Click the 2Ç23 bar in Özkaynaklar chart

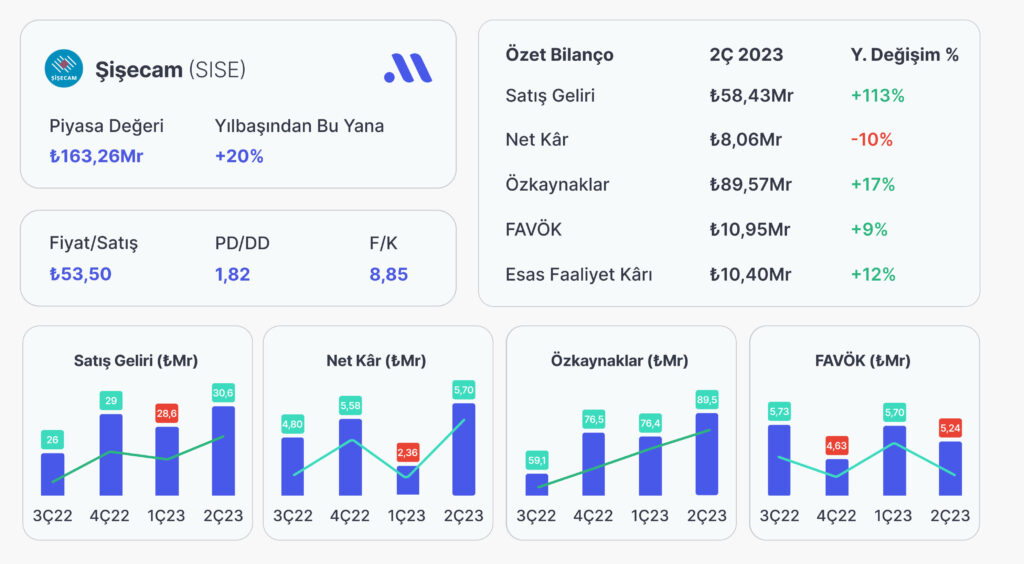coord(707,454)
